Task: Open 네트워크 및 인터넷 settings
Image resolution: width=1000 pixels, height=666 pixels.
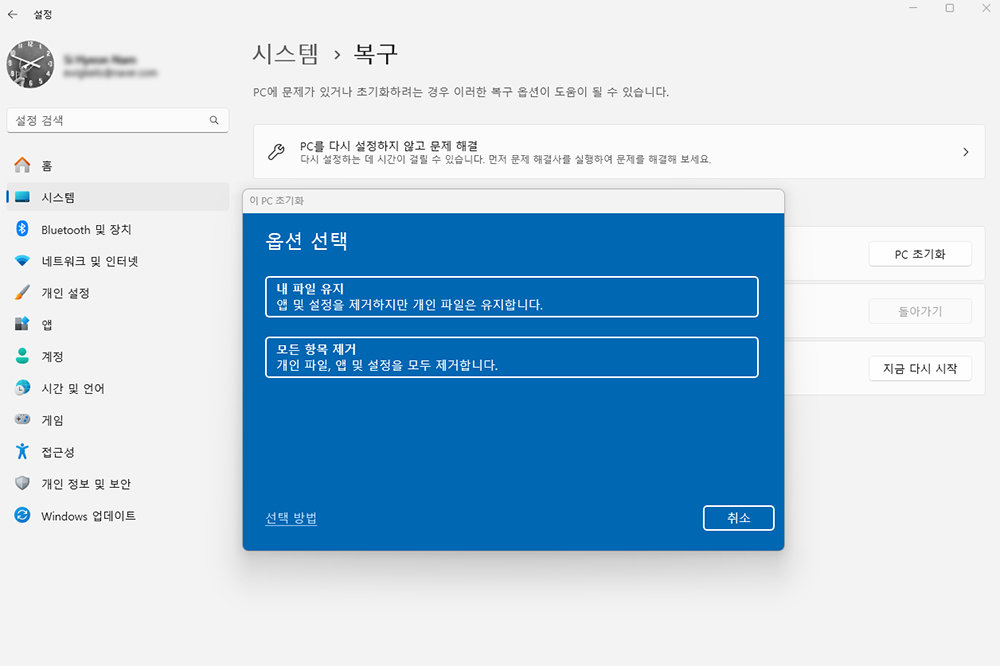Action: [117, 261]
